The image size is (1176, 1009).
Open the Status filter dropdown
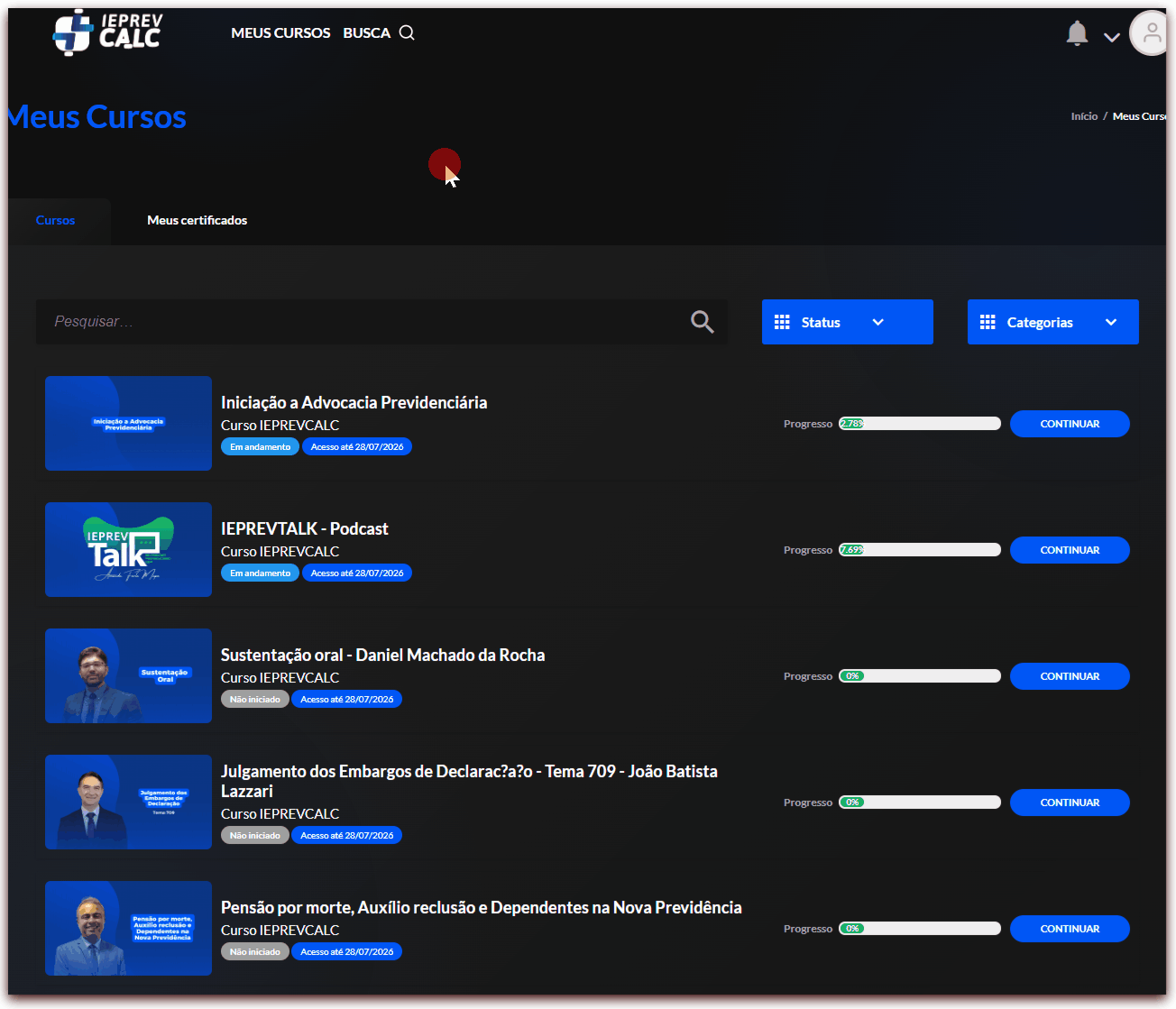pyautogui.click(x=848, y=322)
